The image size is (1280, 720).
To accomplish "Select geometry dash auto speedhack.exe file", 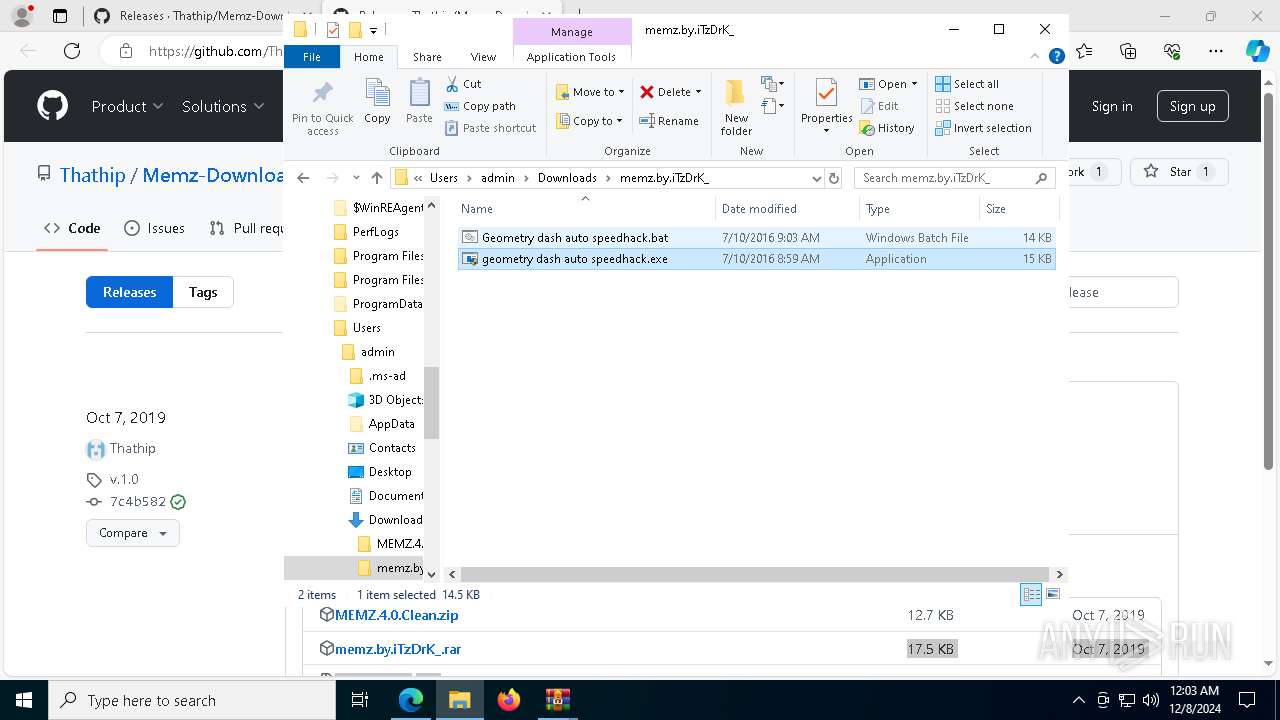I will click(756, 259).
